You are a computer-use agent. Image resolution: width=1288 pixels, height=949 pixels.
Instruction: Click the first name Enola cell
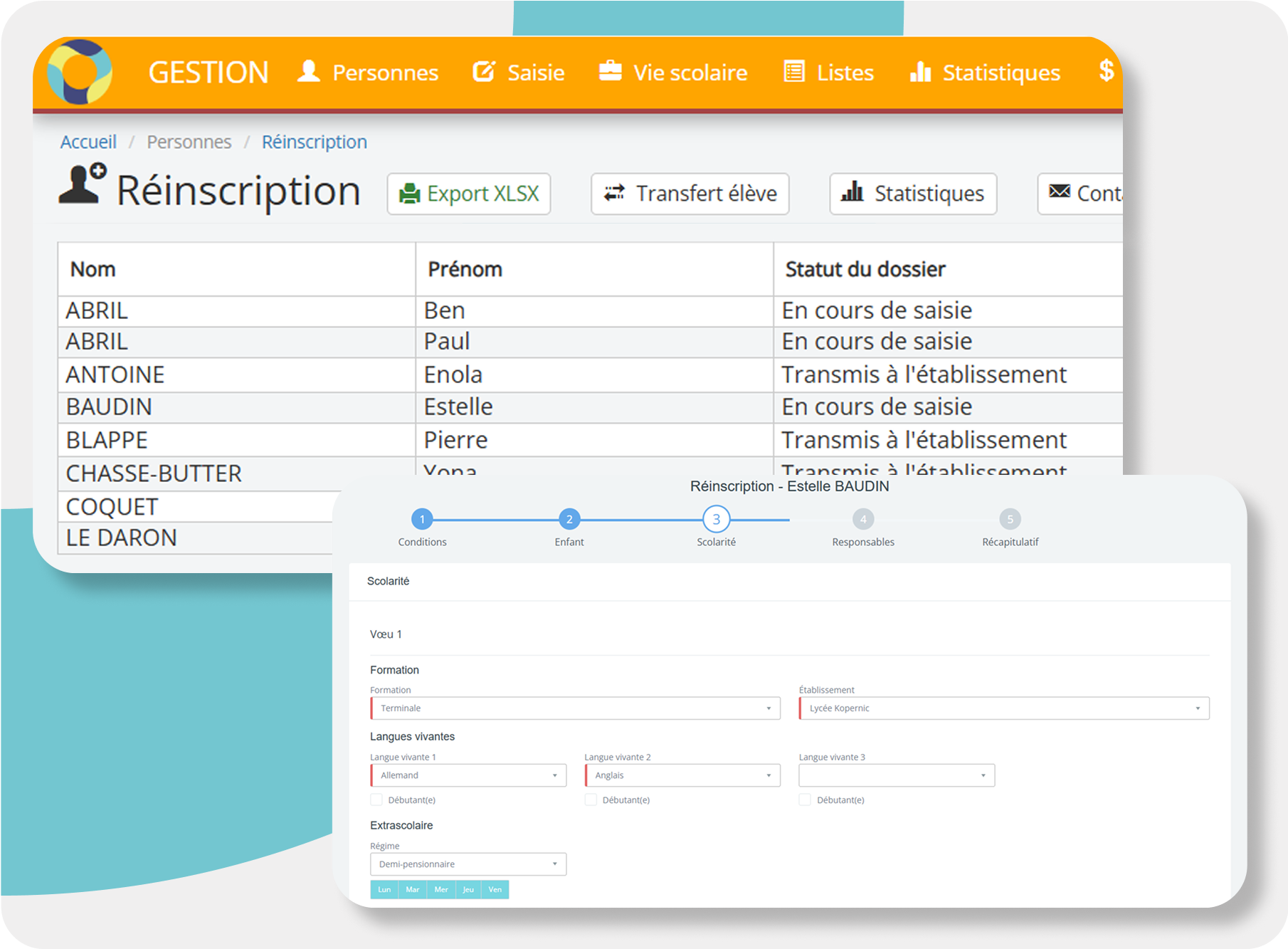pyautogui.click(x=594, y=374)
